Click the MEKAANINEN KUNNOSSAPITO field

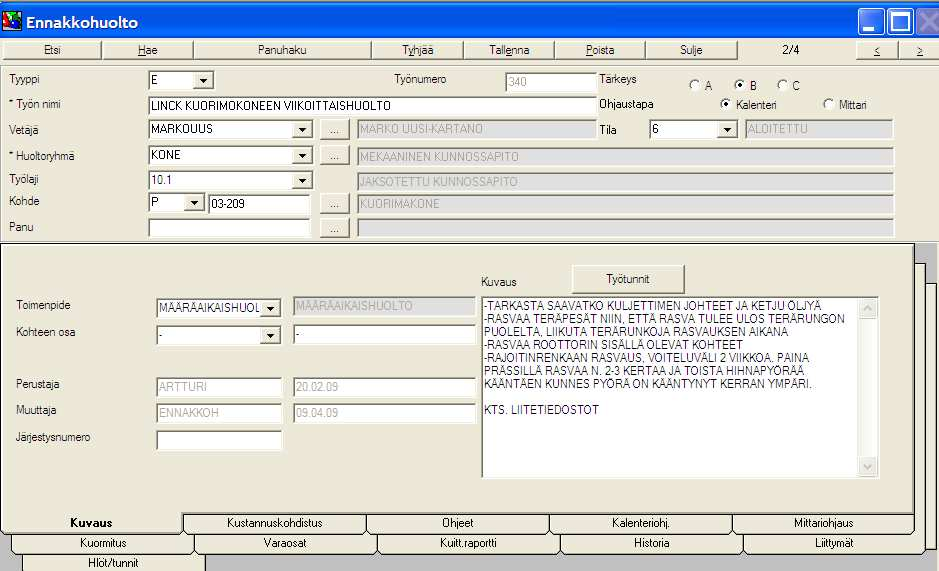pyautogui.click(x=625, y=157)
